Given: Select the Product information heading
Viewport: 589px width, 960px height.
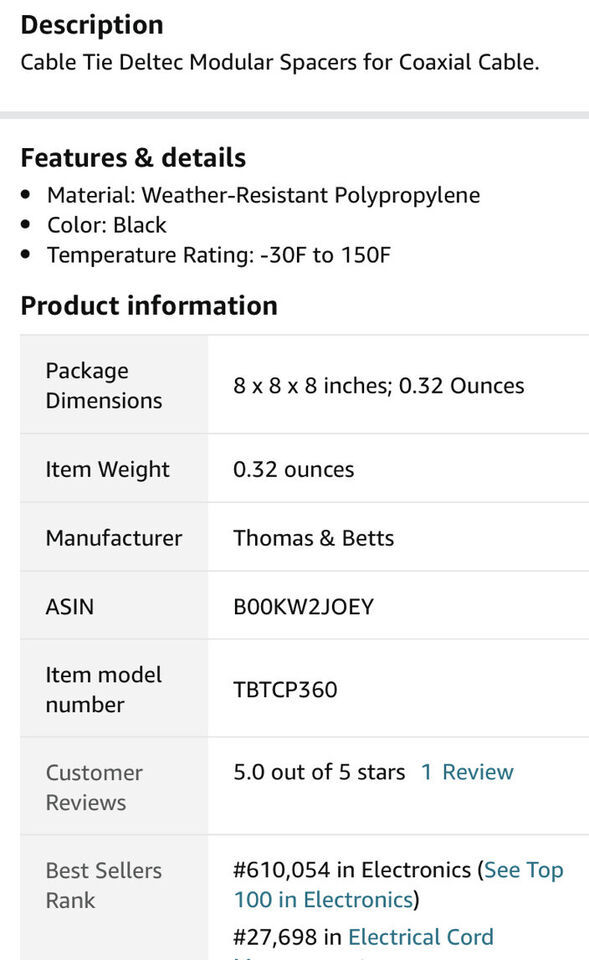Looking at the screenshot, I should [149, 306].
